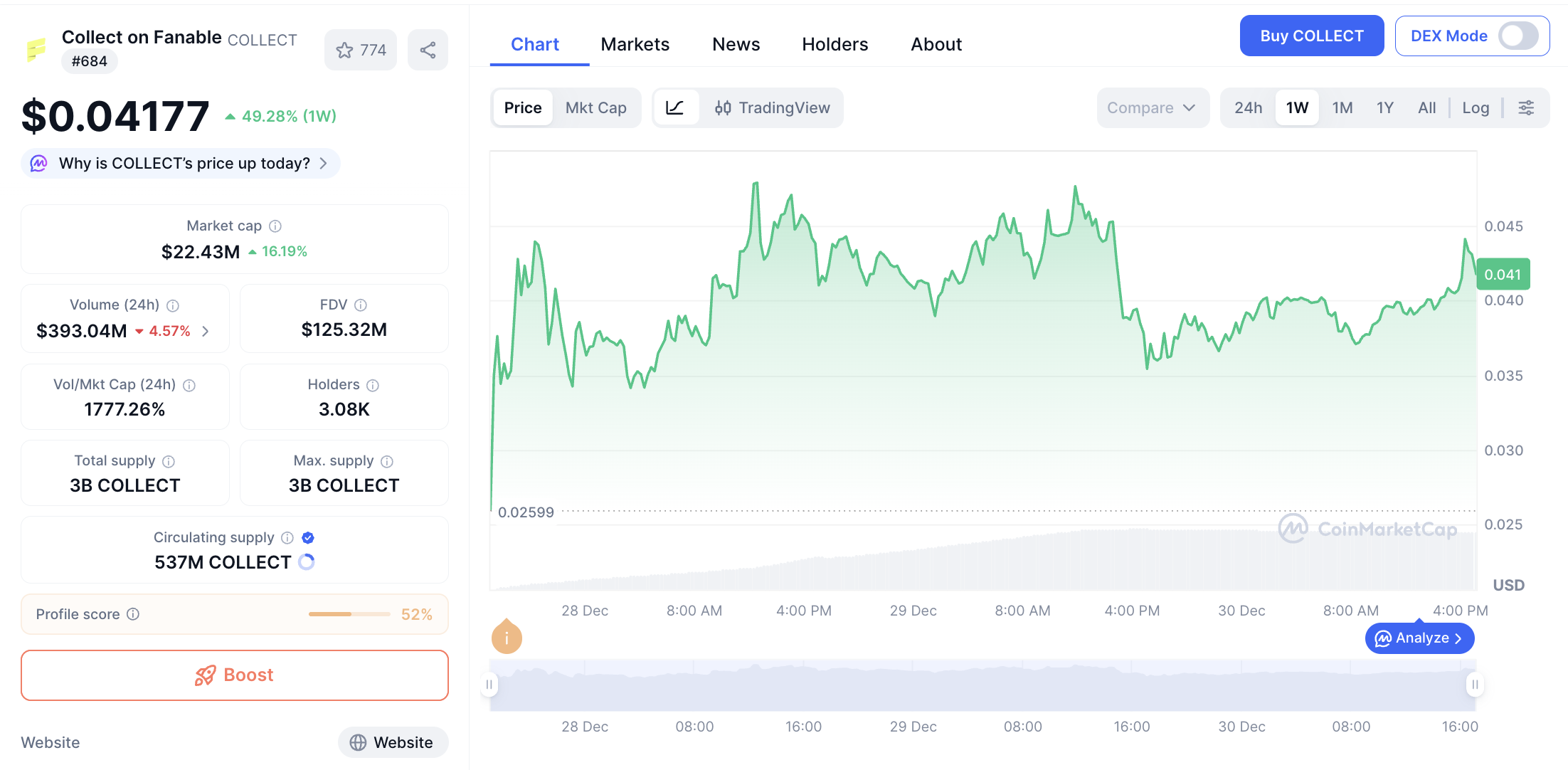Screen dimensions: 1568x770
Task: Click Profile score info icon
Action: pos(133,614)
